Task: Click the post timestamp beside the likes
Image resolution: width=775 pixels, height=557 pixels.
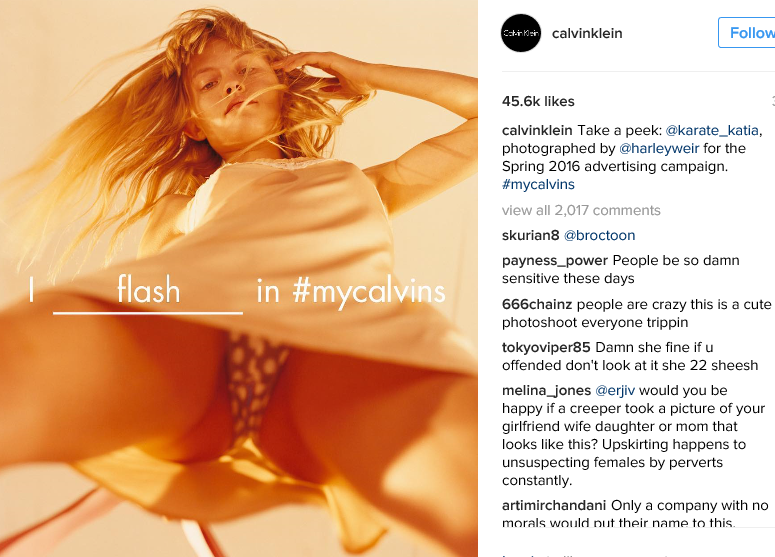Action: coord(773,101)
